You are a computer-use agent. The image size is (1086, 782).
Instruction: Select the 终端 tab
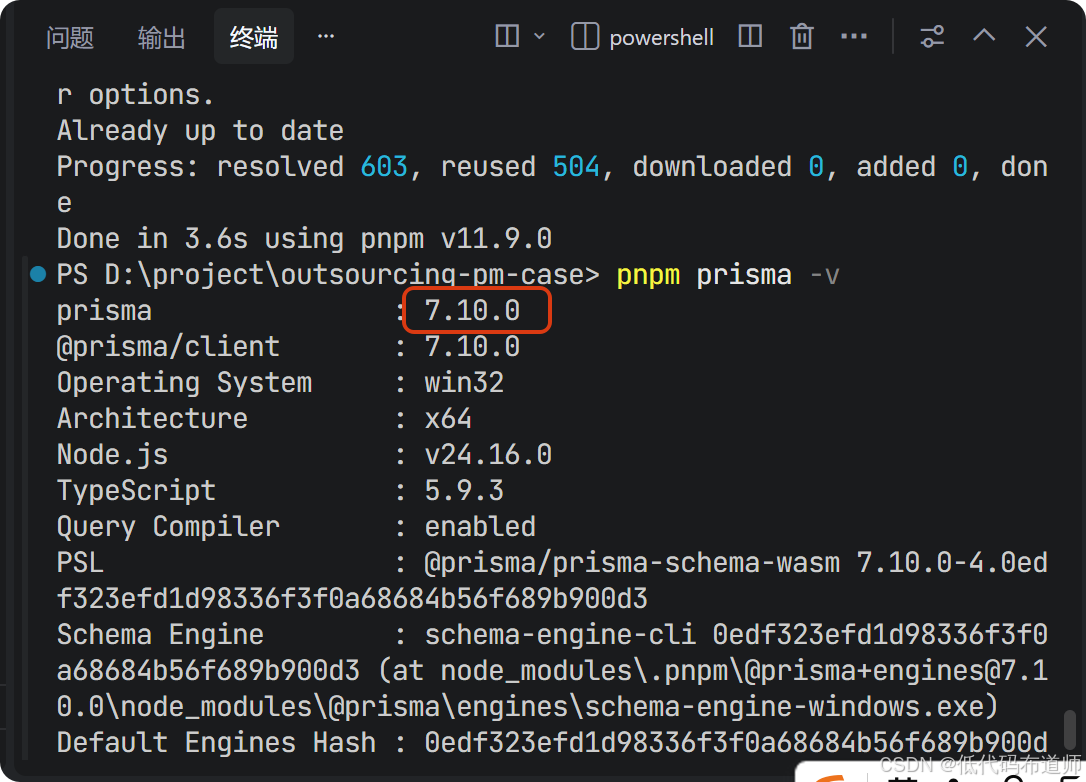pyautogui.click(x=253, y=37)
